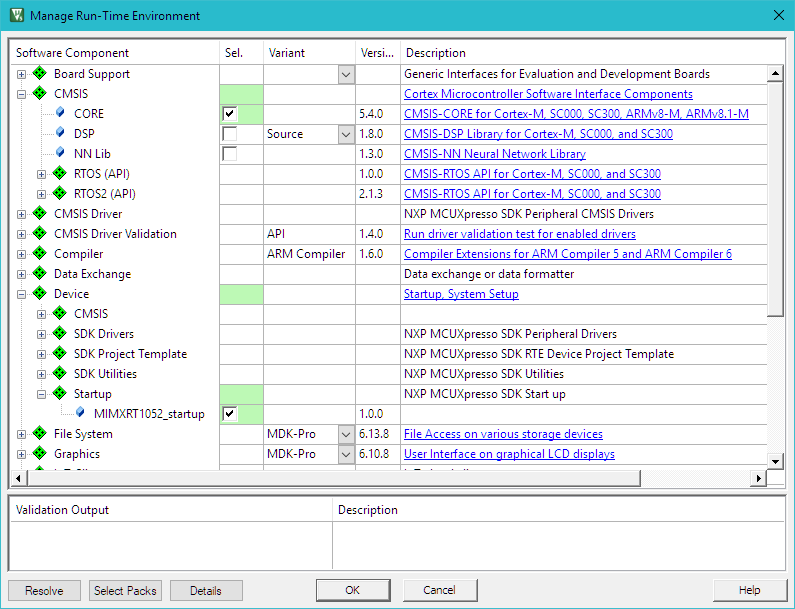This screenshot has width=795, height=609.
Task: Expand the Board Support tree node
Action: 21,74
